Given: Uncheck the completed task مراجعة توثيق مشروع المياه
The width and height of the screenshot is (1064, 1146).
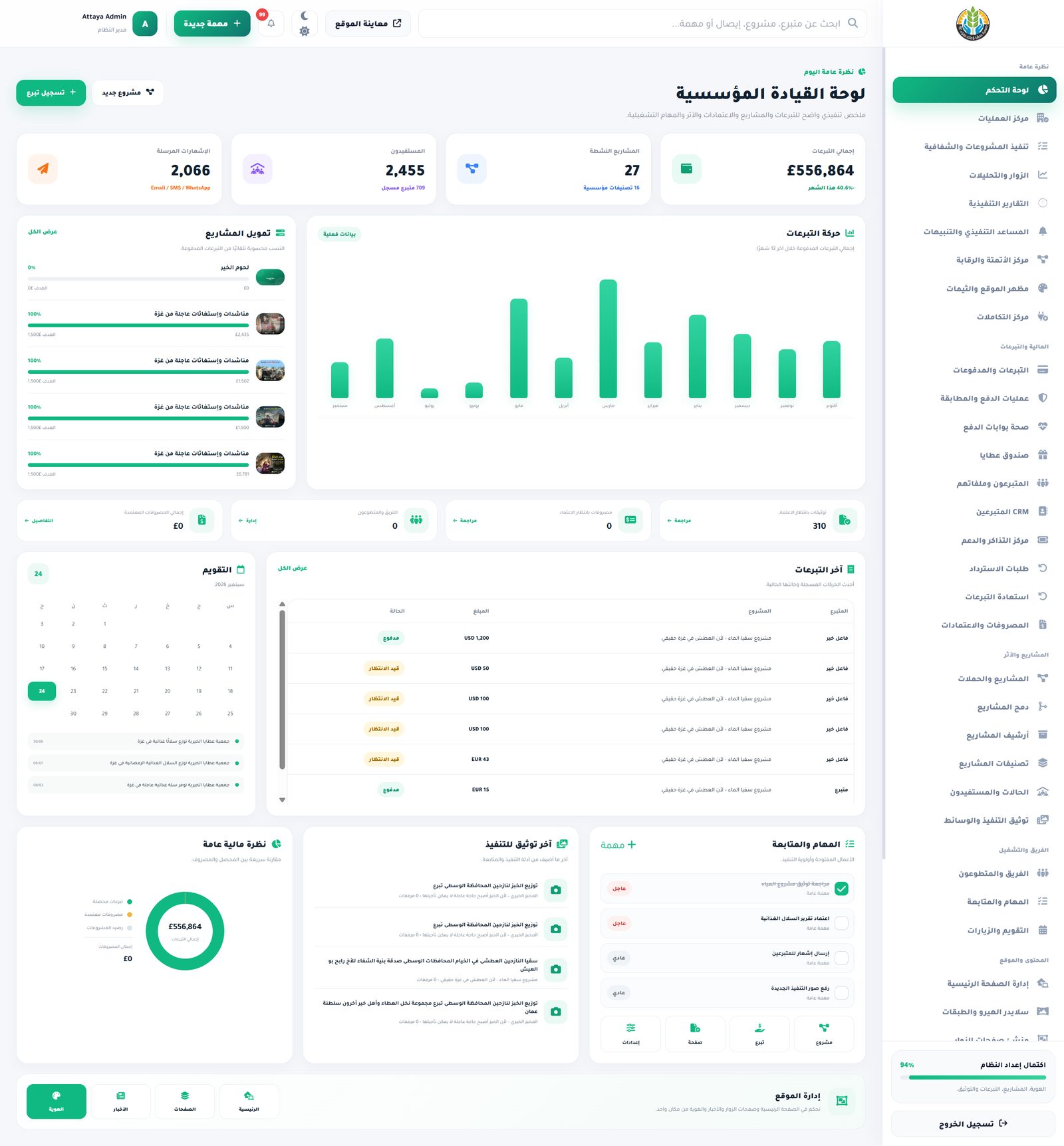Looking at the screenshot, I should tap(841, 889).
